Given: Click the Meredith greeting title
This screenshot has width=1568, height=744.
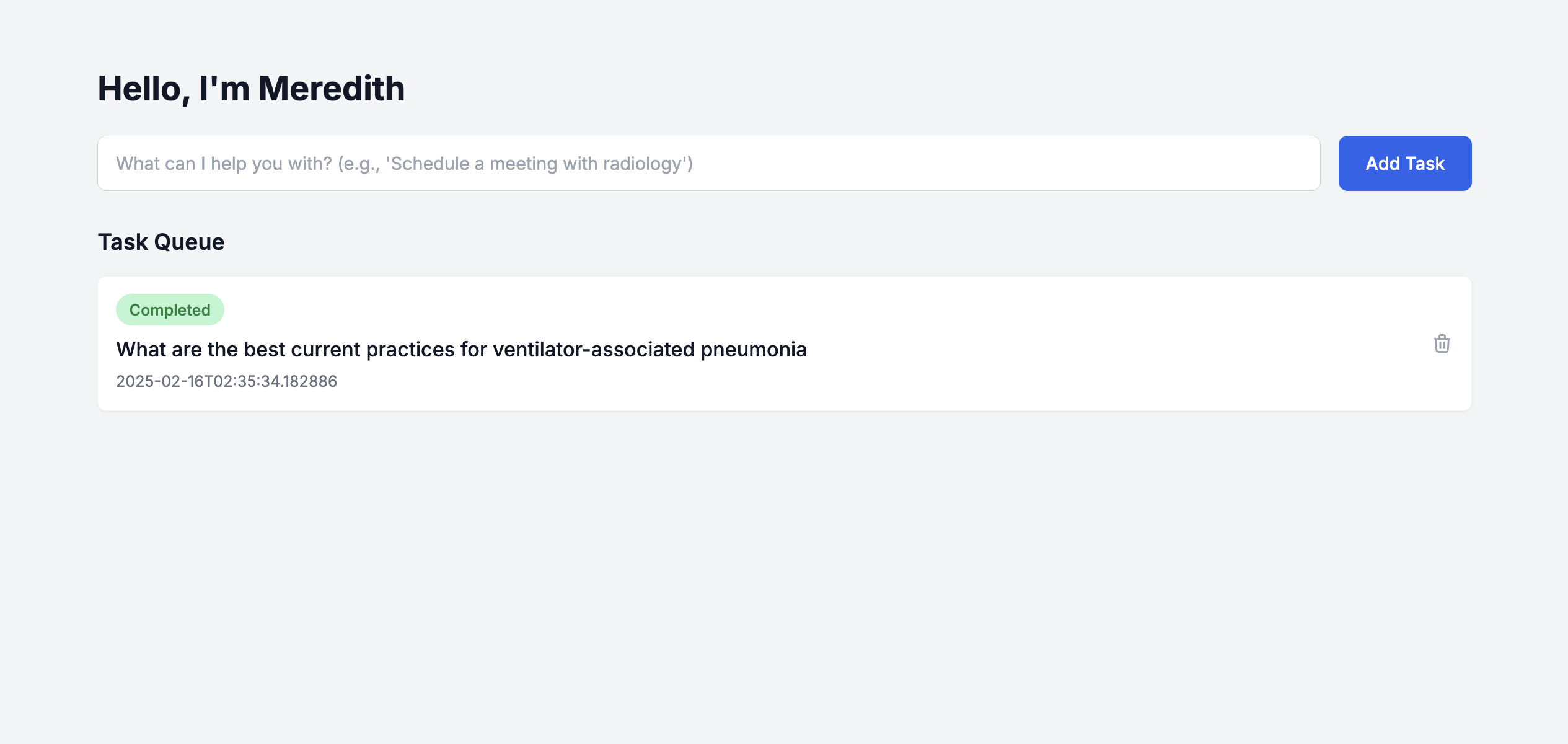Looking at the screenshot, I should [x=251, y=89].
